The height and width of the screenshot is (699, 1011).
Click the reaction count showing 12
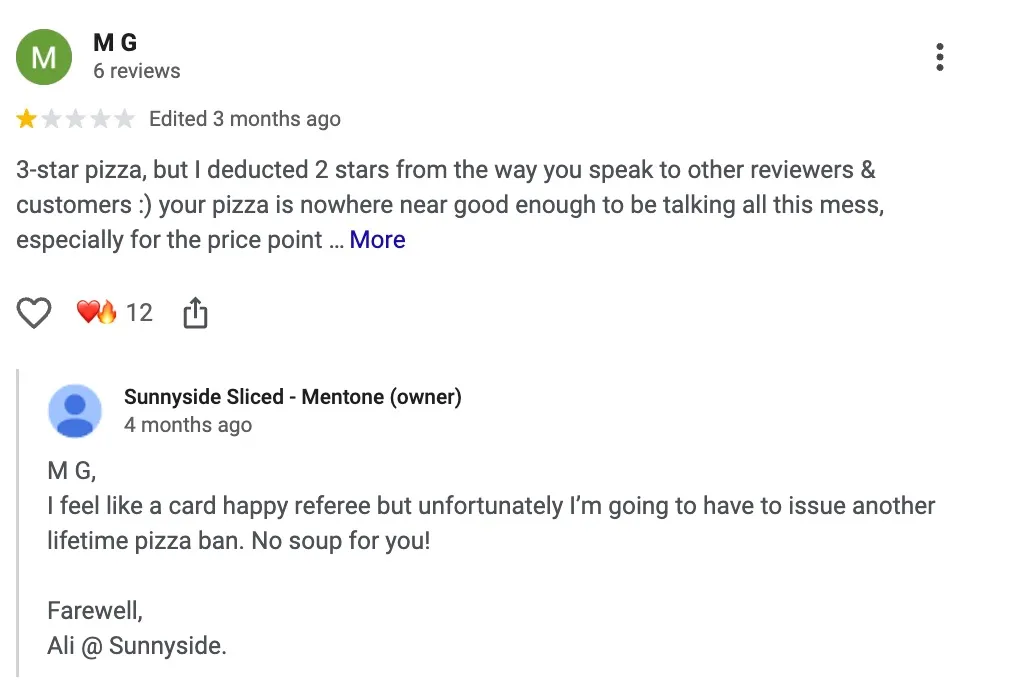click(x=141, y=312)
